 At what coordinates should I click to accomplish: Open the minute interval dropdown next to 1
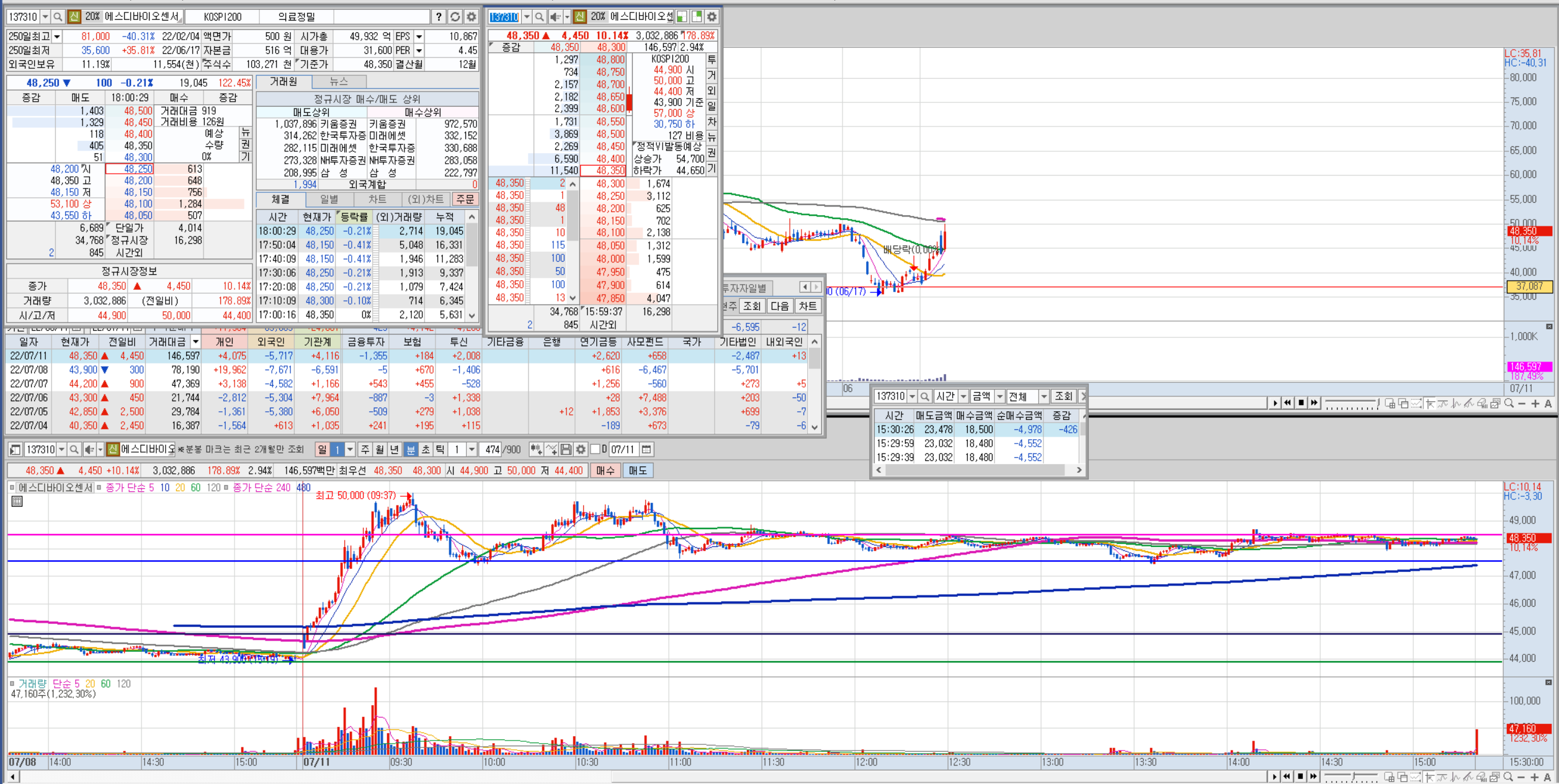tap(471, 450)
